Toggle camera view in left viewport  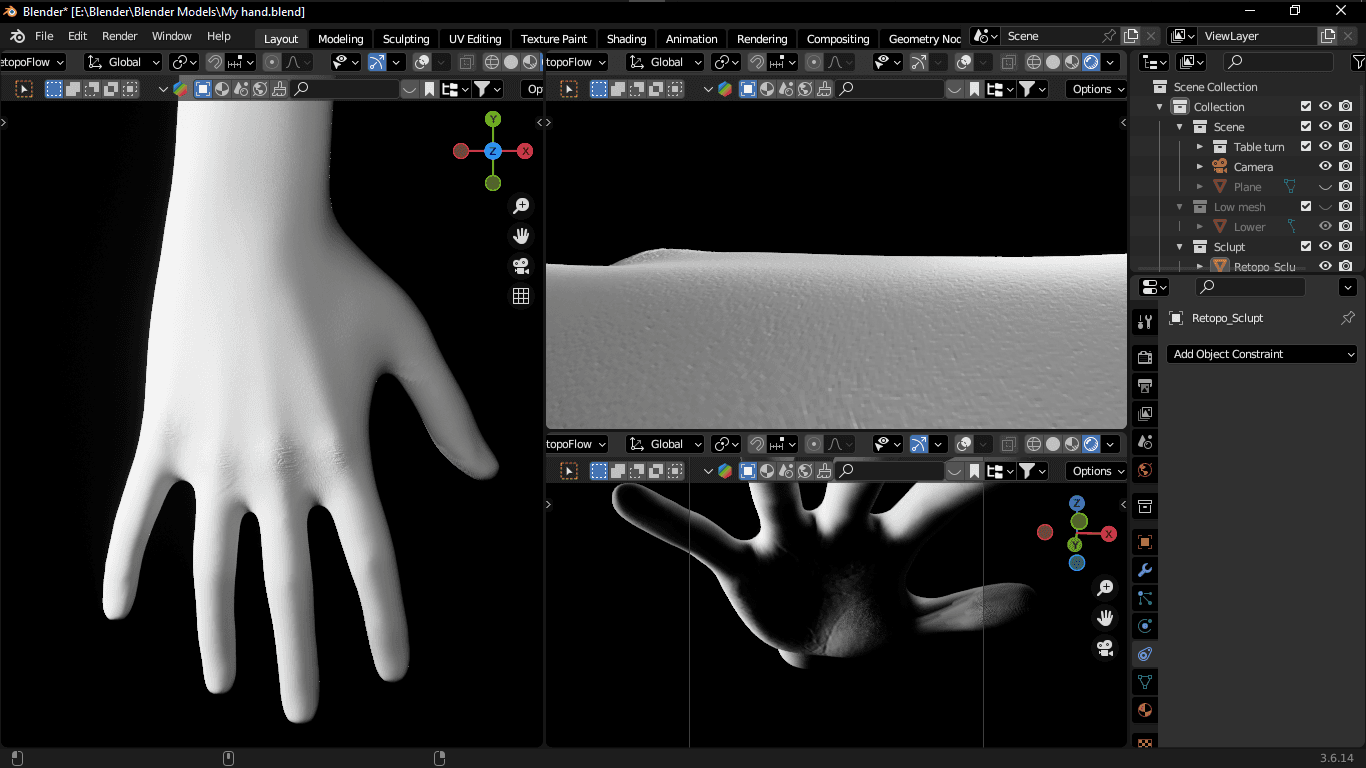pos(521,266)
